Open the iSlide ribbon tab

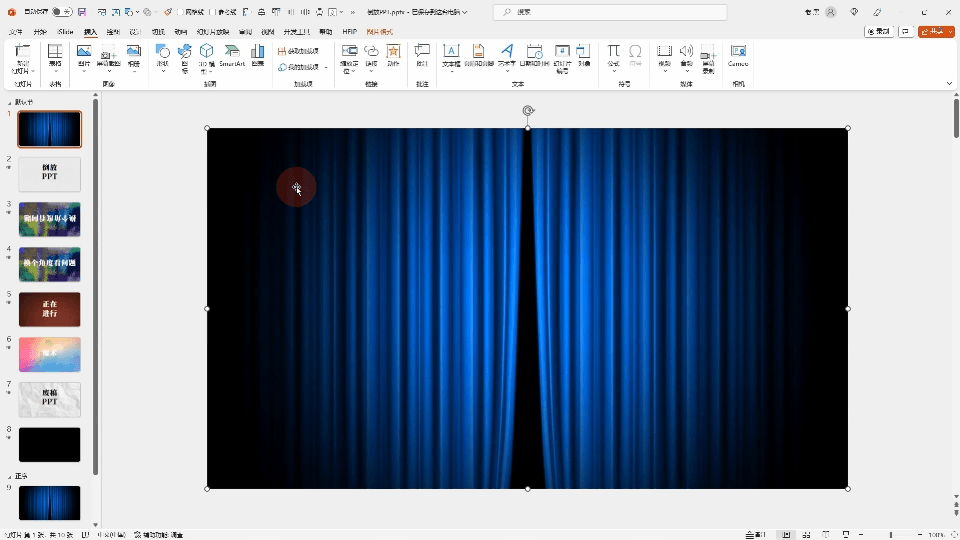[x=65, y=32]
